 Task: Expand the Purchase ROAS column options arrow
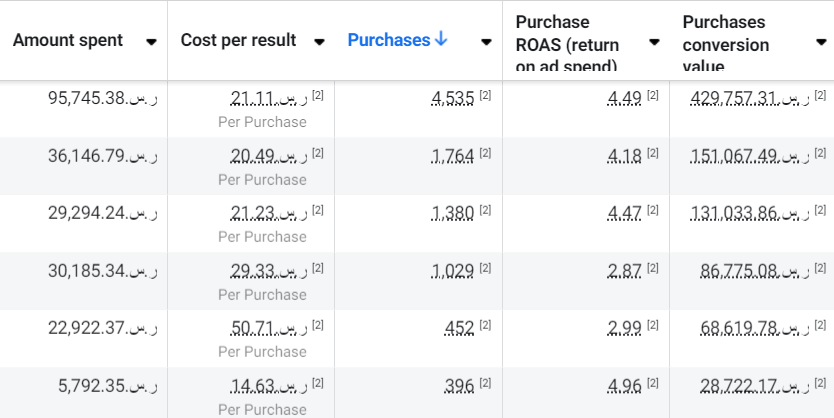[x=654, y=42]
